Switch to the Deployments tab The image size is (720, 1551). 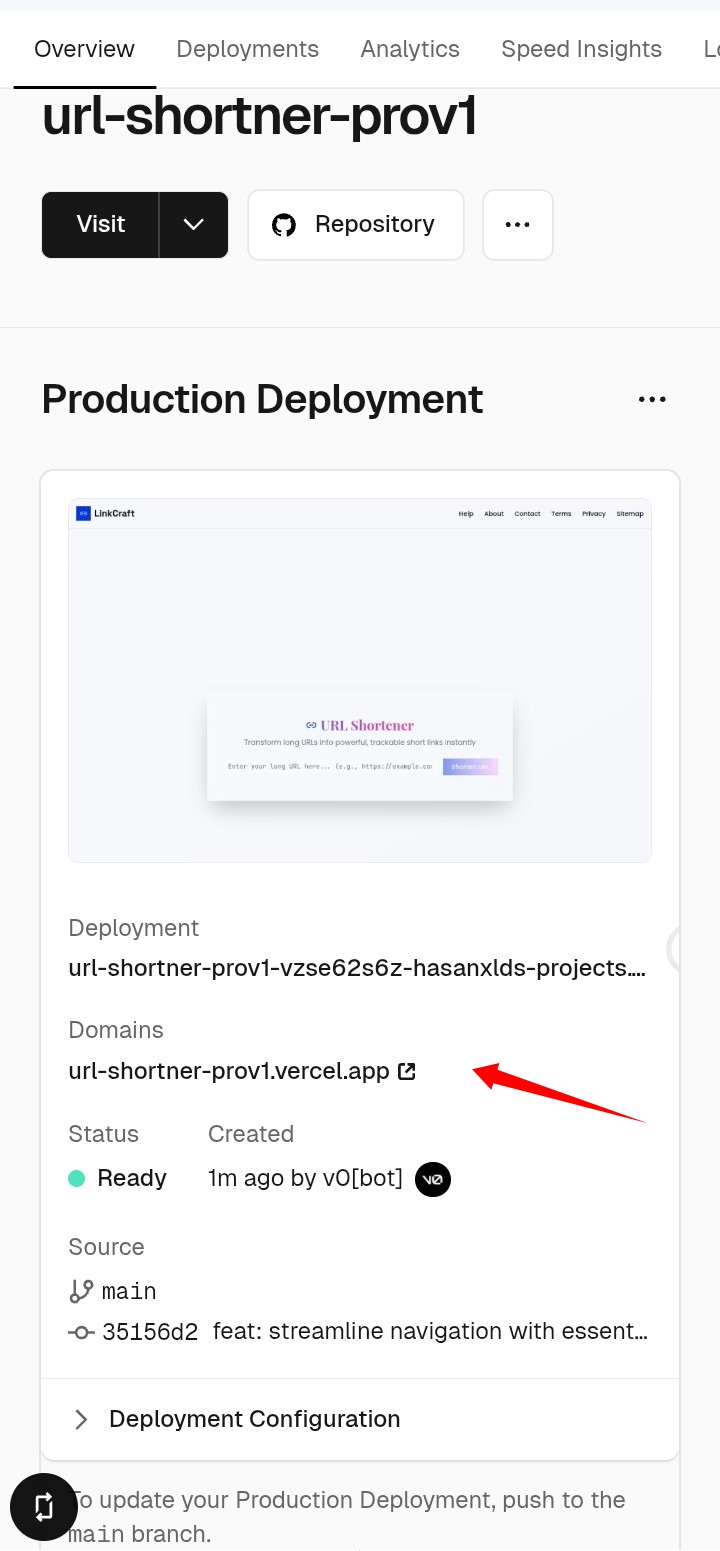pyautogui.click(x=248, y=49)
